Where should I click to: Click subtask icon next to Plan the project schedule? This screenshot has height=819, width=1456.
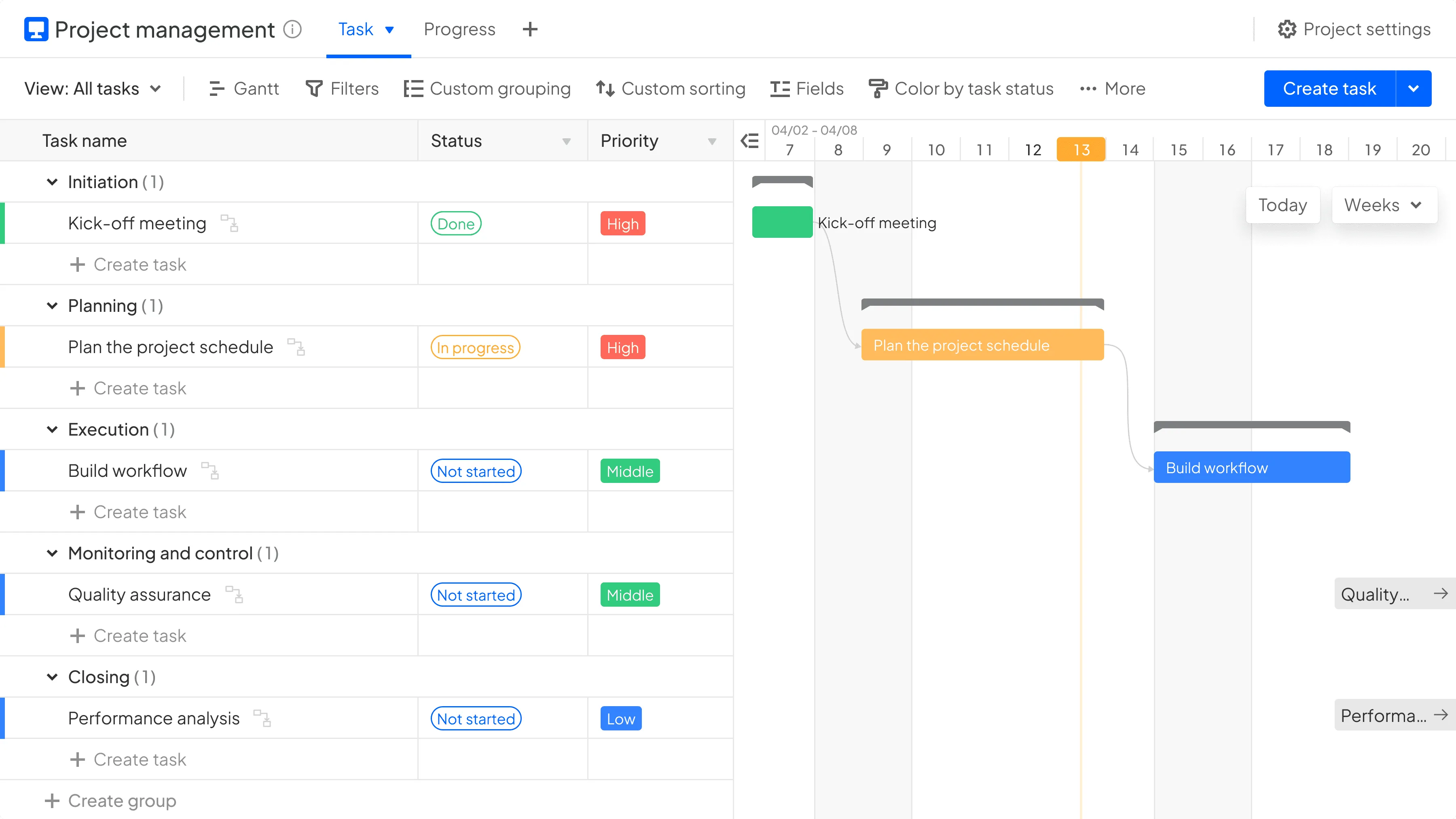coord(296,347)
